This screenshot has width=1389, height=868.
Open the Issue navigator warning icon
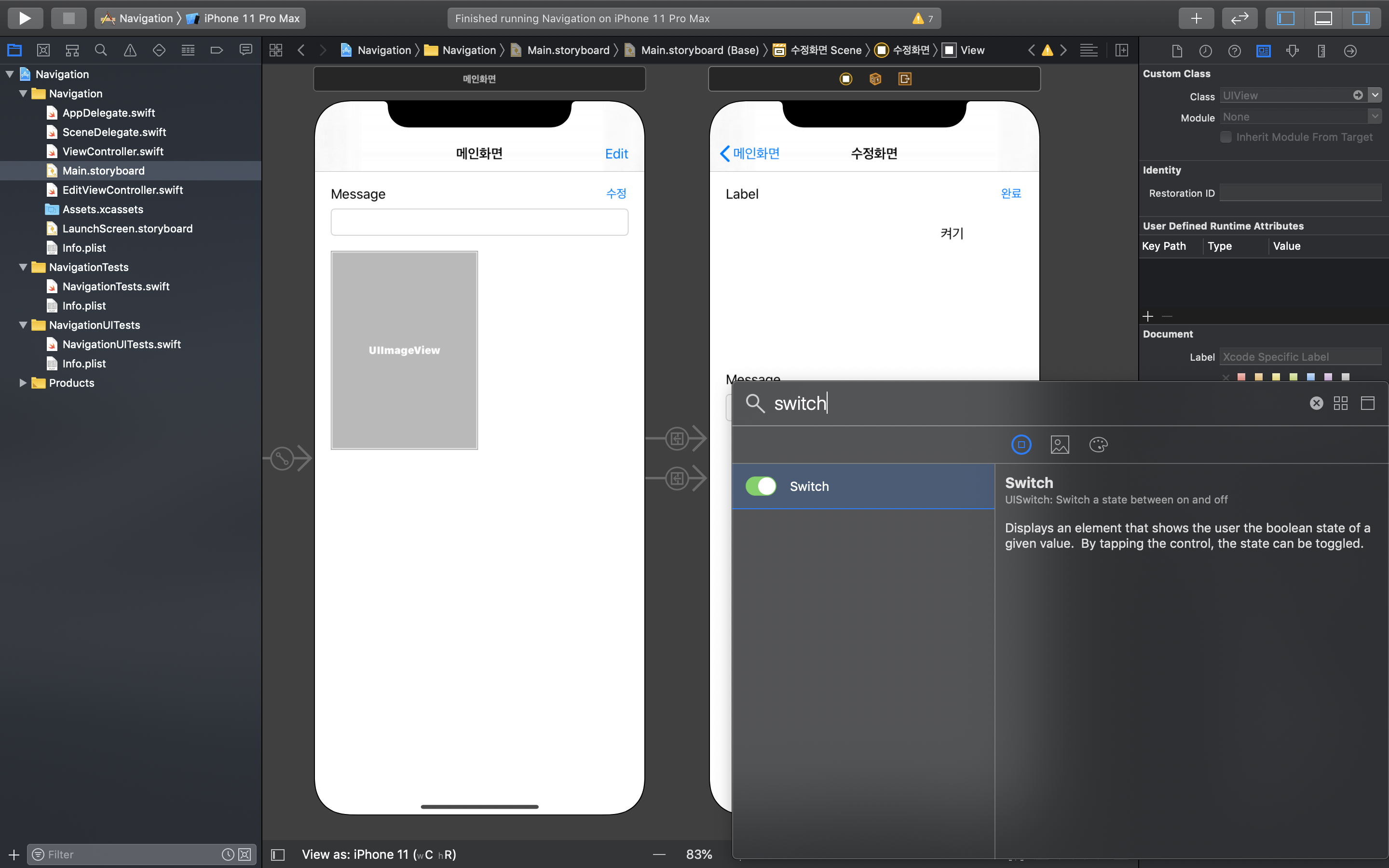click(x=130, y=51)
